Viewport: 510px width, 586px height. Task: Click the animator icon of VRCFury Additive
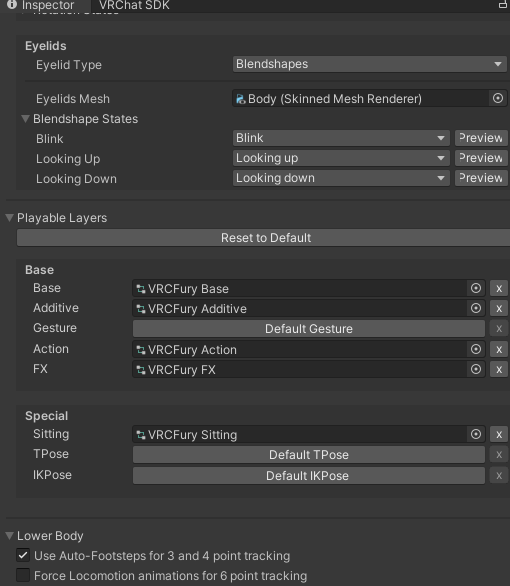pyautogui.click(x=141, y=309)
